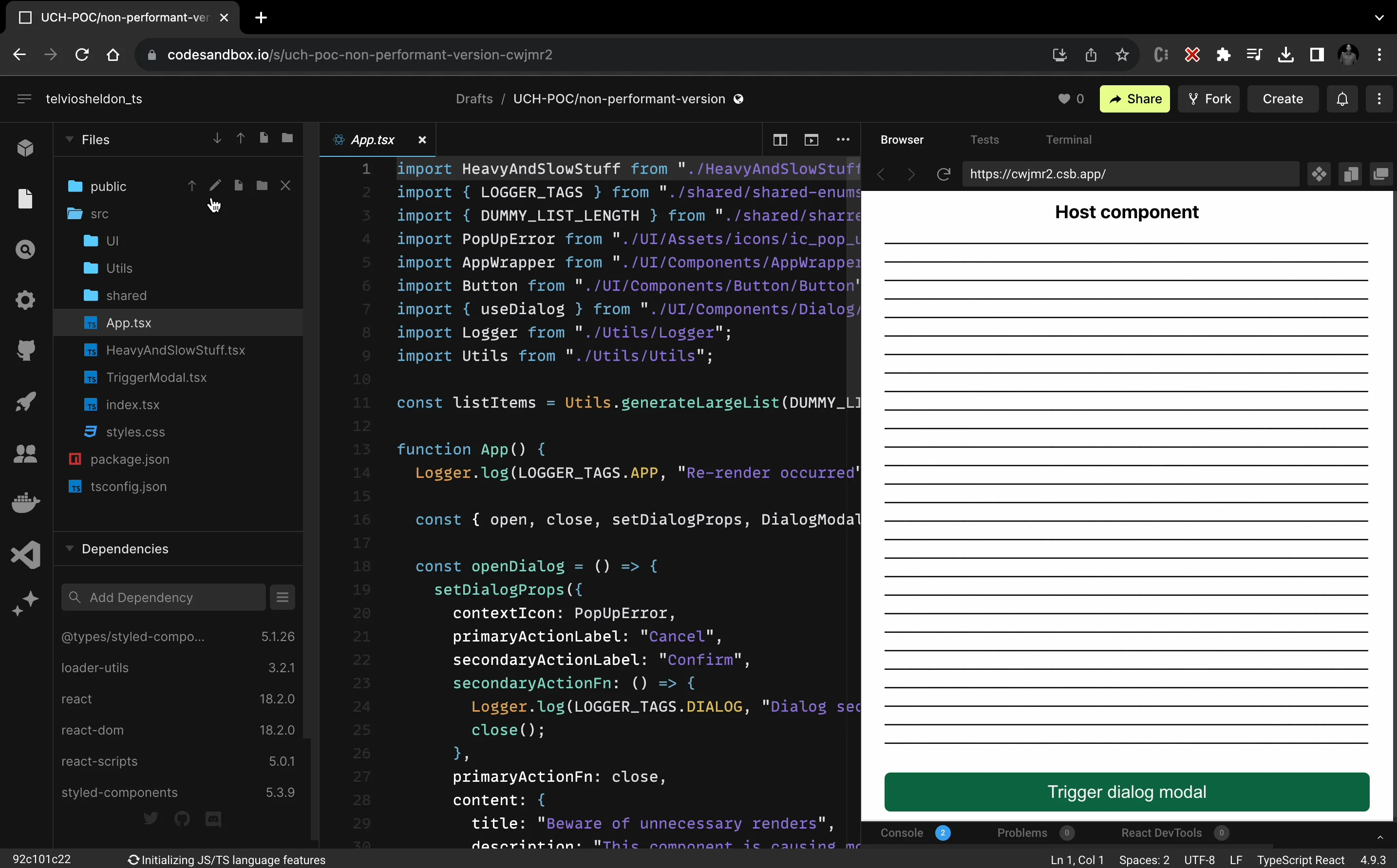Click the sparkle AI icon in sidebar
The height and width of the screenshot is (868, 1397).
(25, 604)
